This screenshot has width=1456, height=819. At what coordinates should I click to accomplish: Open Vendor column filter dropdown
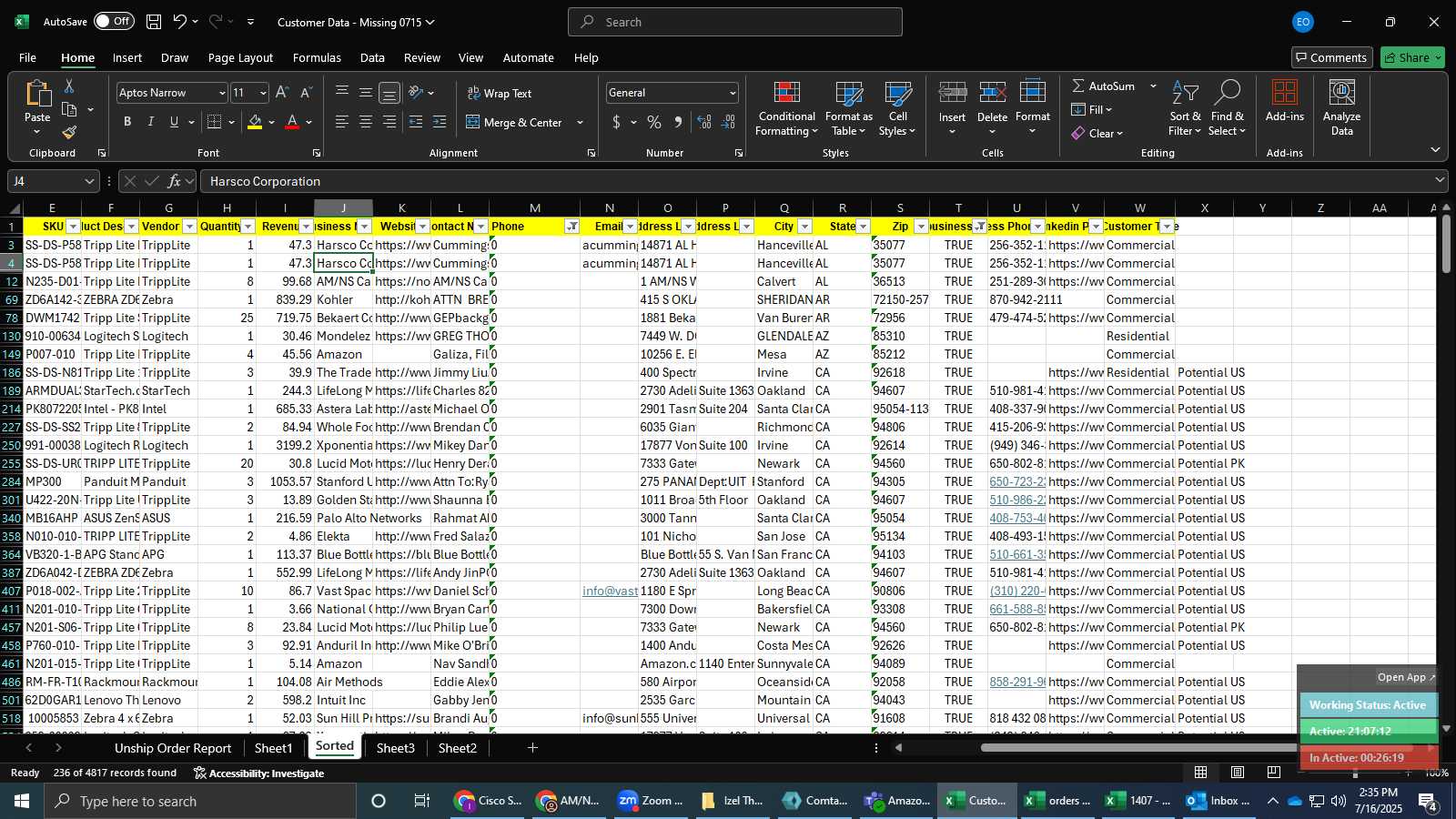click(x=189, y=227)
